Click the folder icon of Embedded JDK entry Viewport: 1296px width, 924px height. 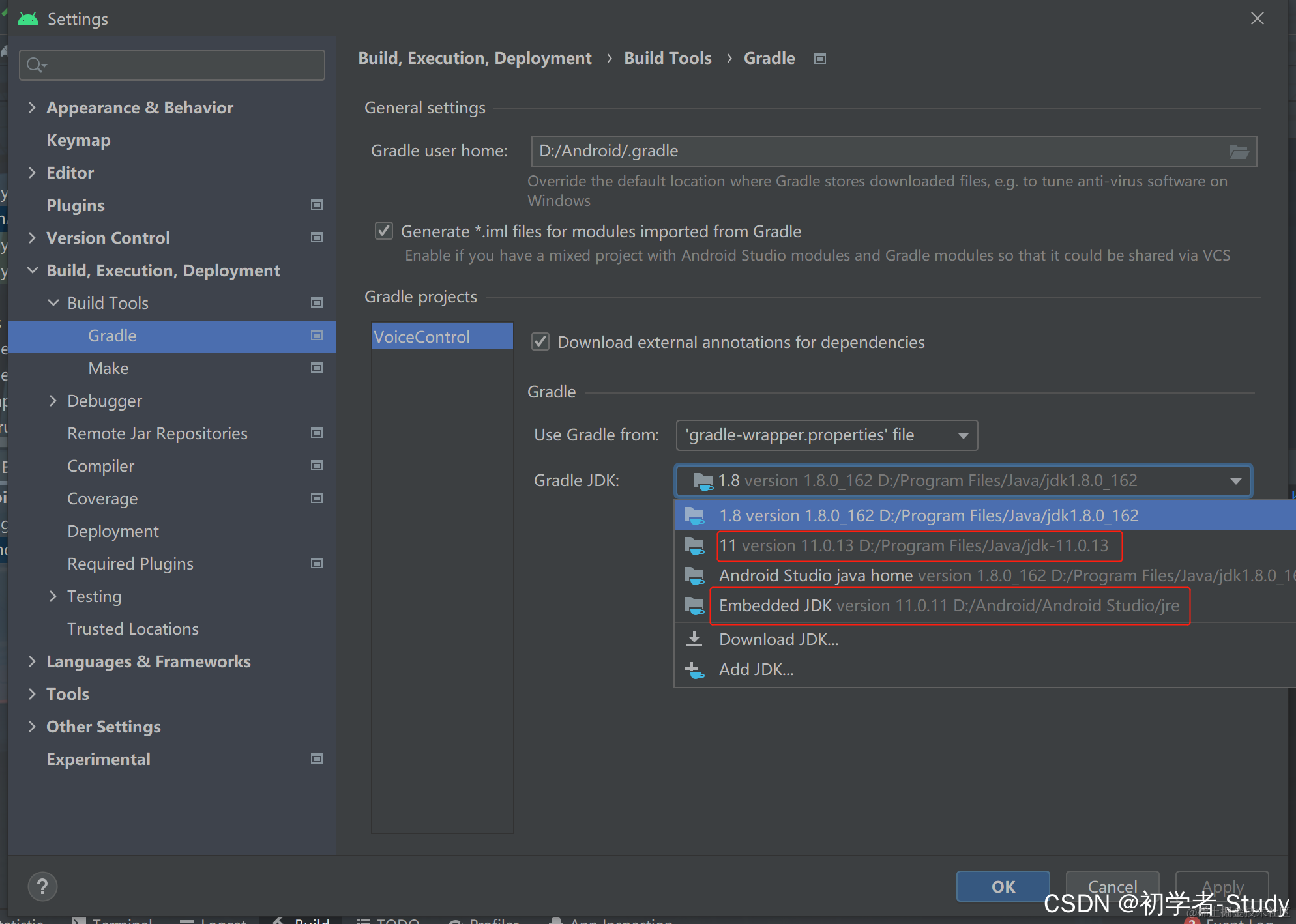pos(694,606)
